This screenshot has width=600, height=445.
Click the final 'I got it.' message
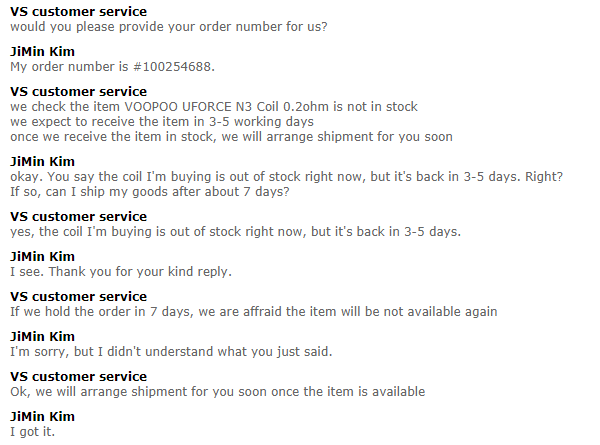pos(33,432)
